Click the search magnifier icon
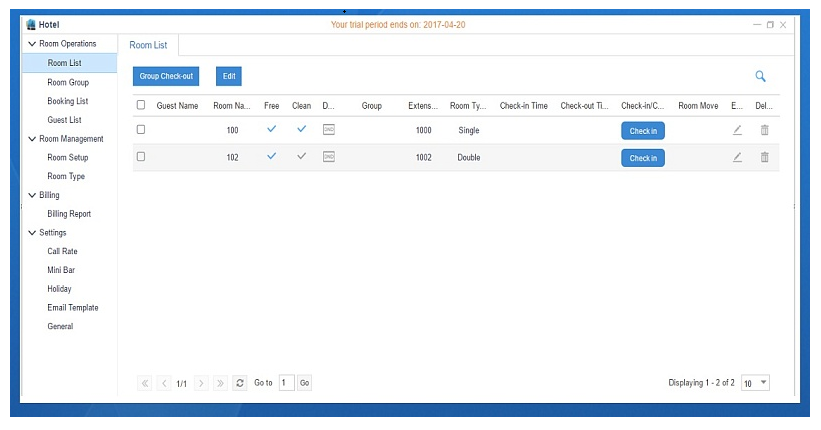This screenshot has height=430, width=821. tap(760, 76)
